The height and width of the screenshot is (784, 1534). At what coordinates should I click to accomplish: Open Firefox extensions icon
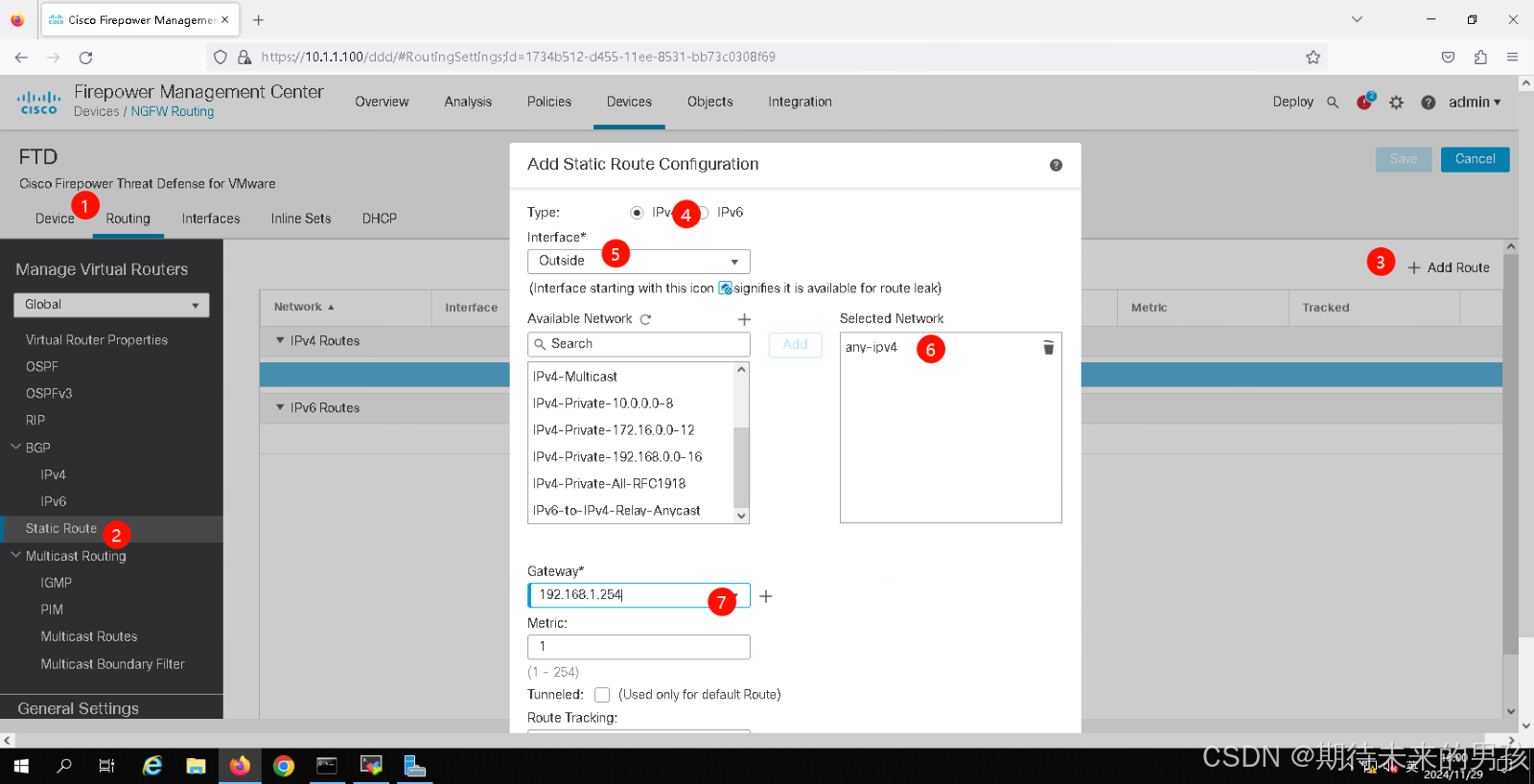coord(1480,58)
